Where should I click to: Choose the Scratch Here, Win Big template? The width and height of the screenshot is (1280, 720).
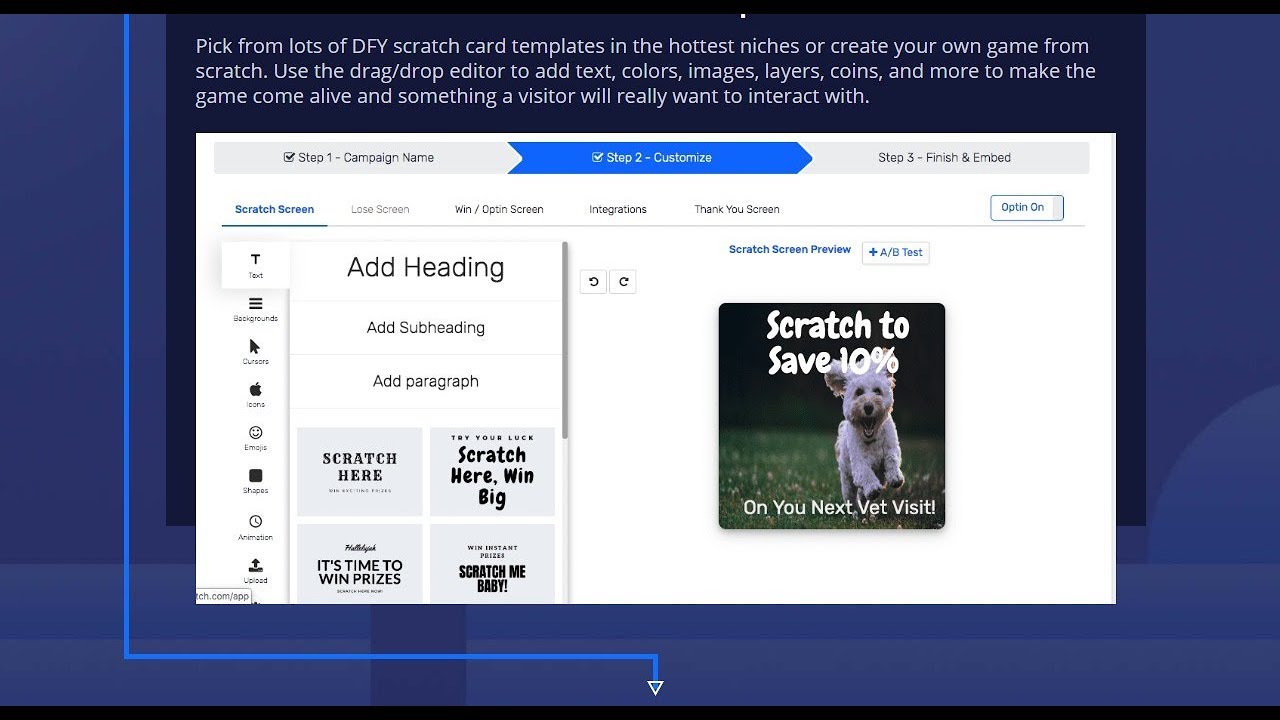492,472
